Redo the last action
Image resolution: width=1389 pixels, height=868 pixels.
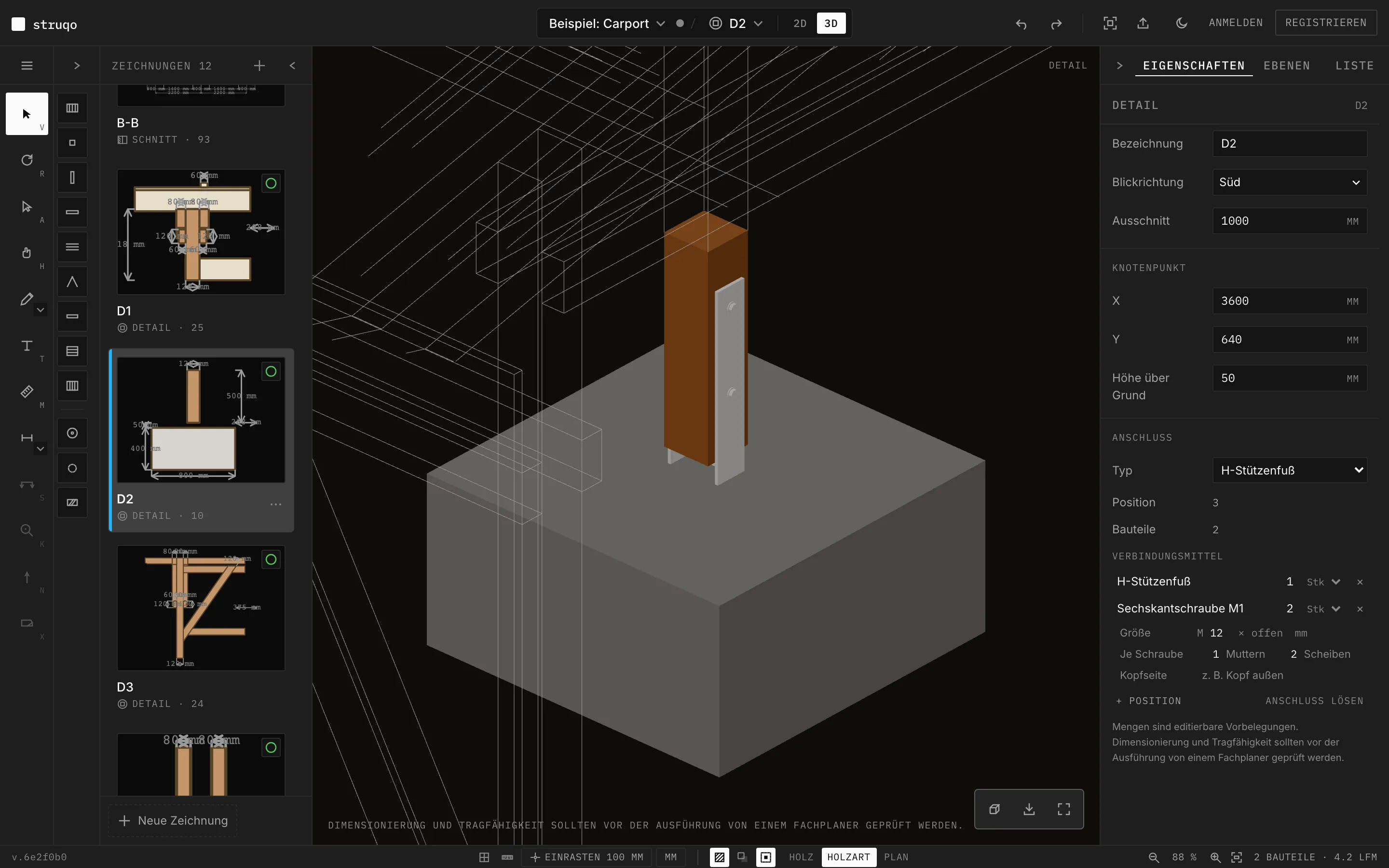[x=1056, y=24]
